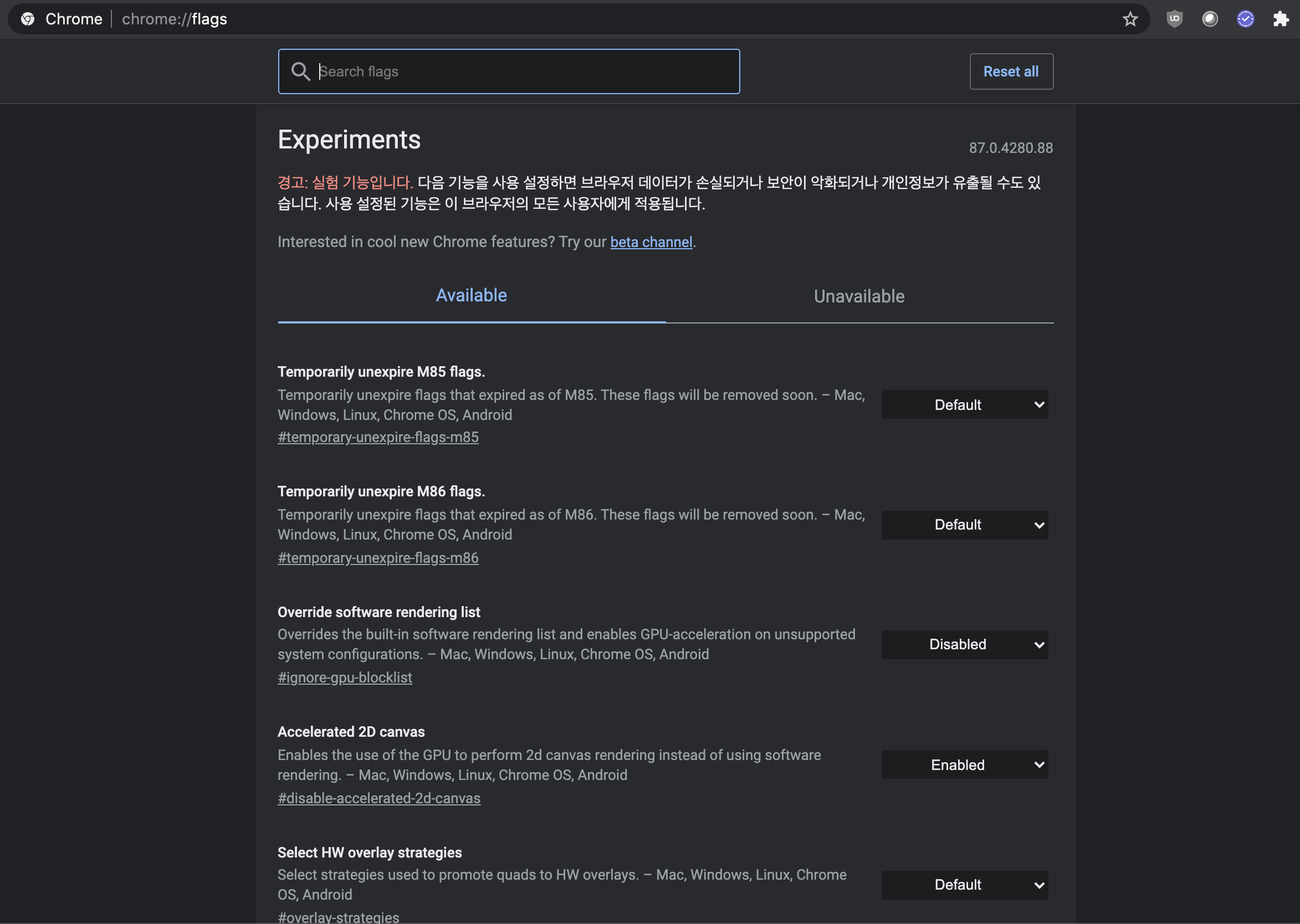Click the #temporary-unexpire-flags-m85 link

[x=378, y=438]
